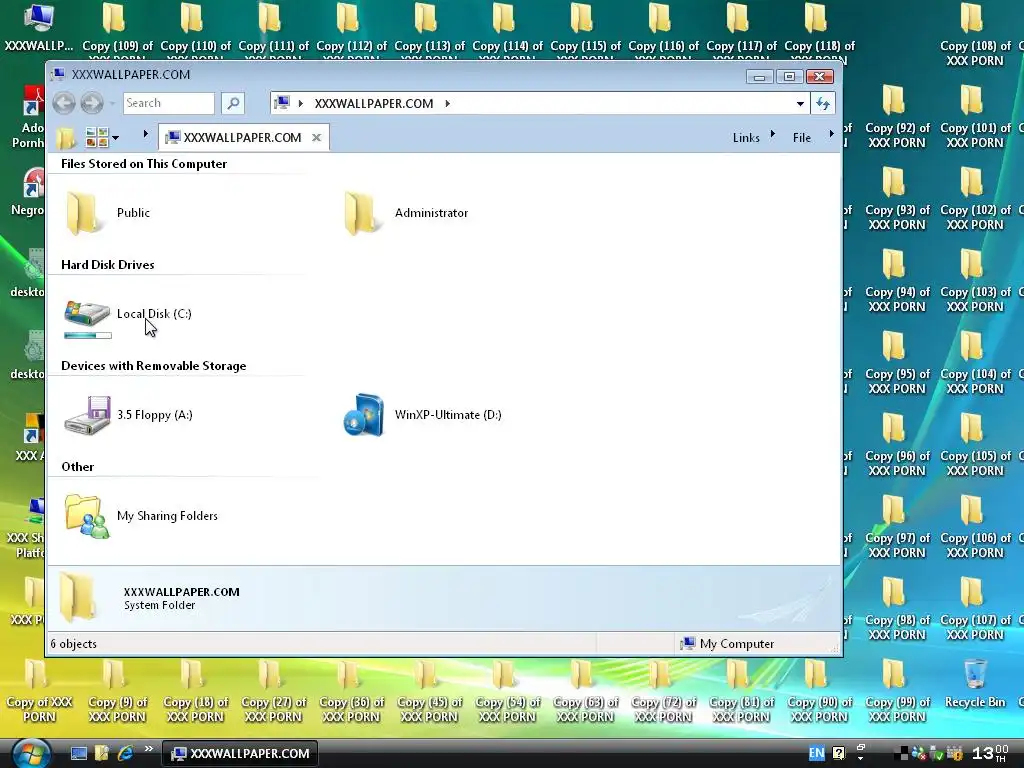Open recent pages dropdown beside Forward button
1024x768 pixels.
(112, 103)
